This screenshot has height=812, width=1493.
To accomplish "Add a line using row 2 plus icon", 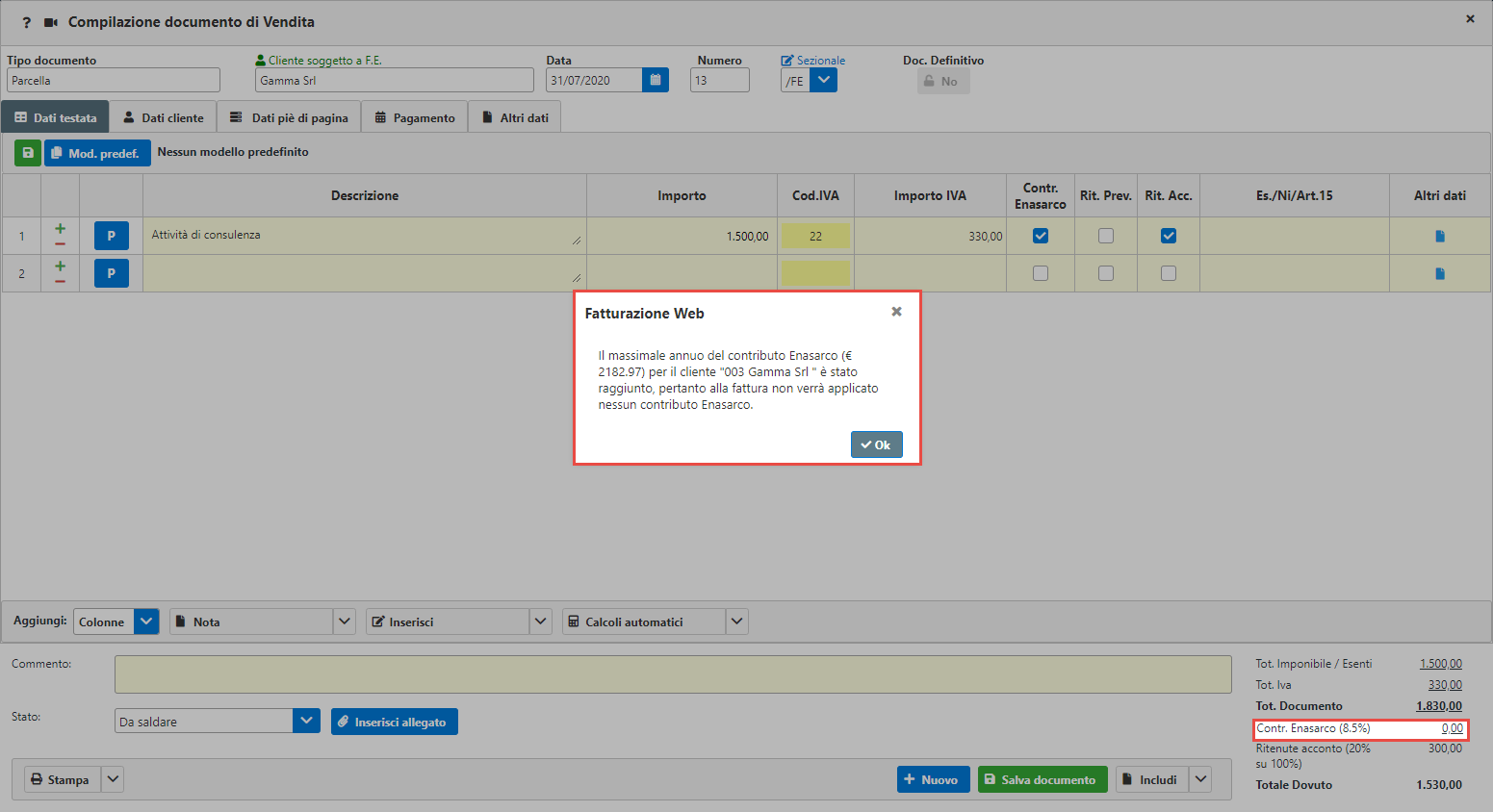I will [60, 266].
